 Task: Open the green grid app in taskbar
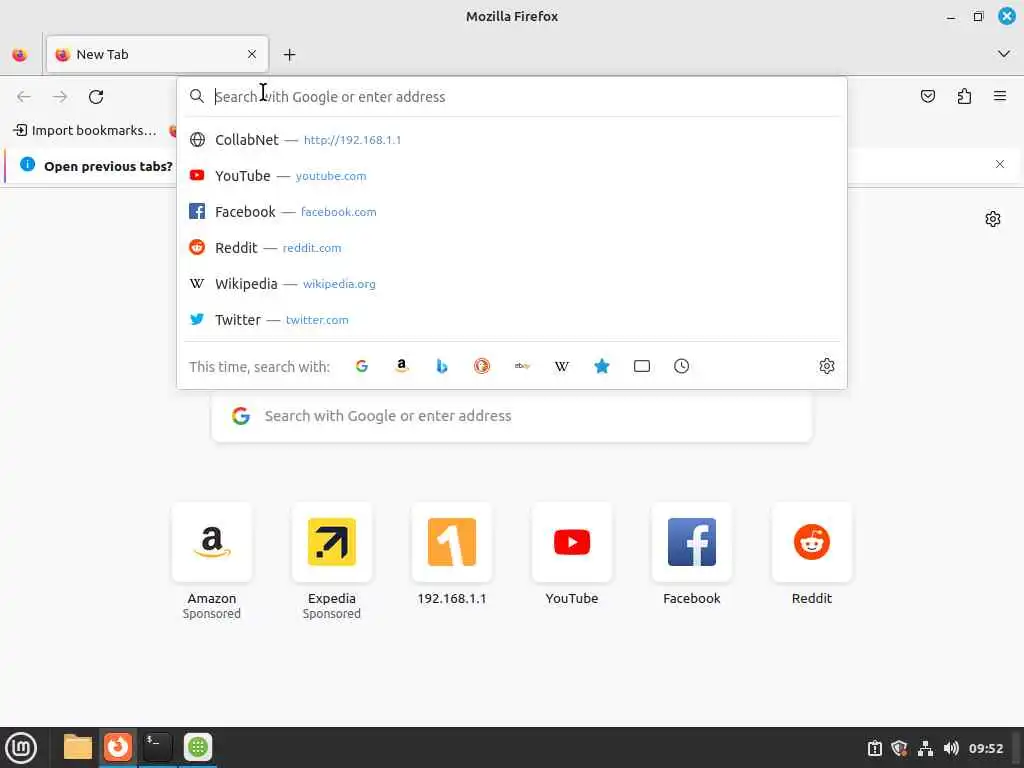point(198,747)
